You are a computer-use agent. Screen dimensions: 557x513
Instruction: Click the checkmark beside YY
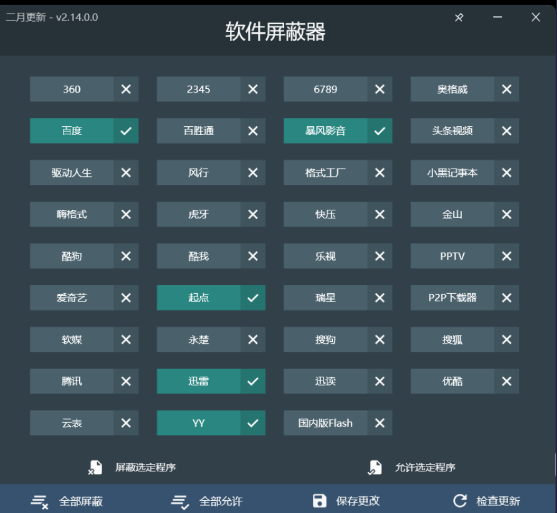(253, 423)
